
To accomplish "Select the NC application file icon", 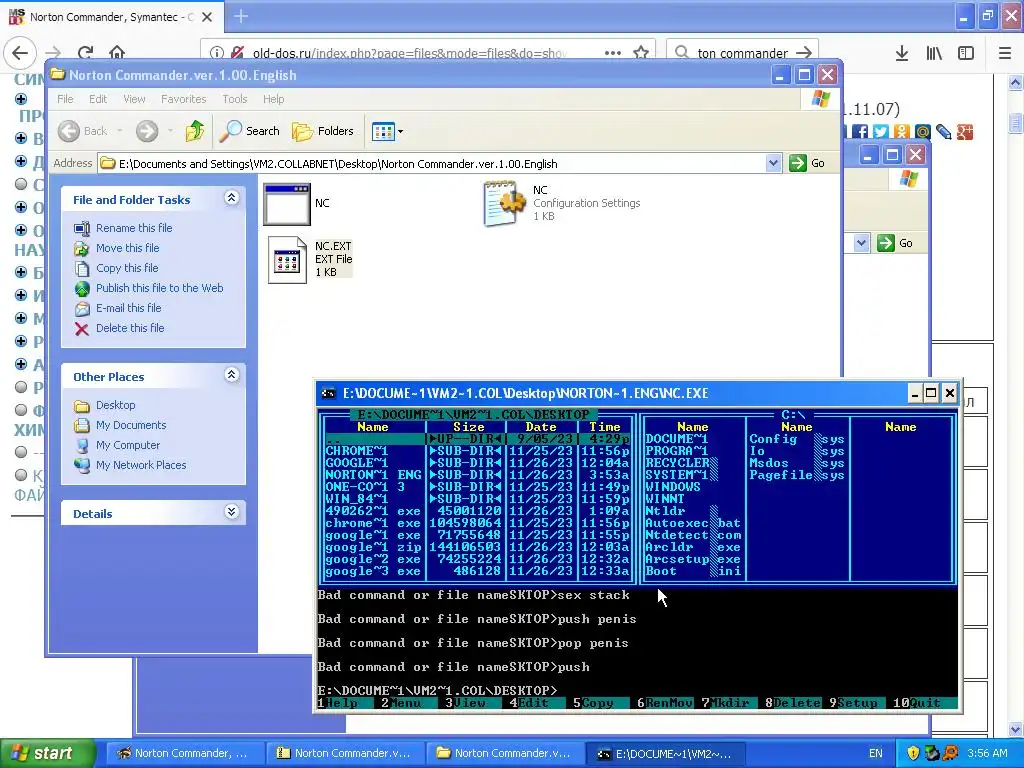I will pyautogui.click(x=287, y=204).
